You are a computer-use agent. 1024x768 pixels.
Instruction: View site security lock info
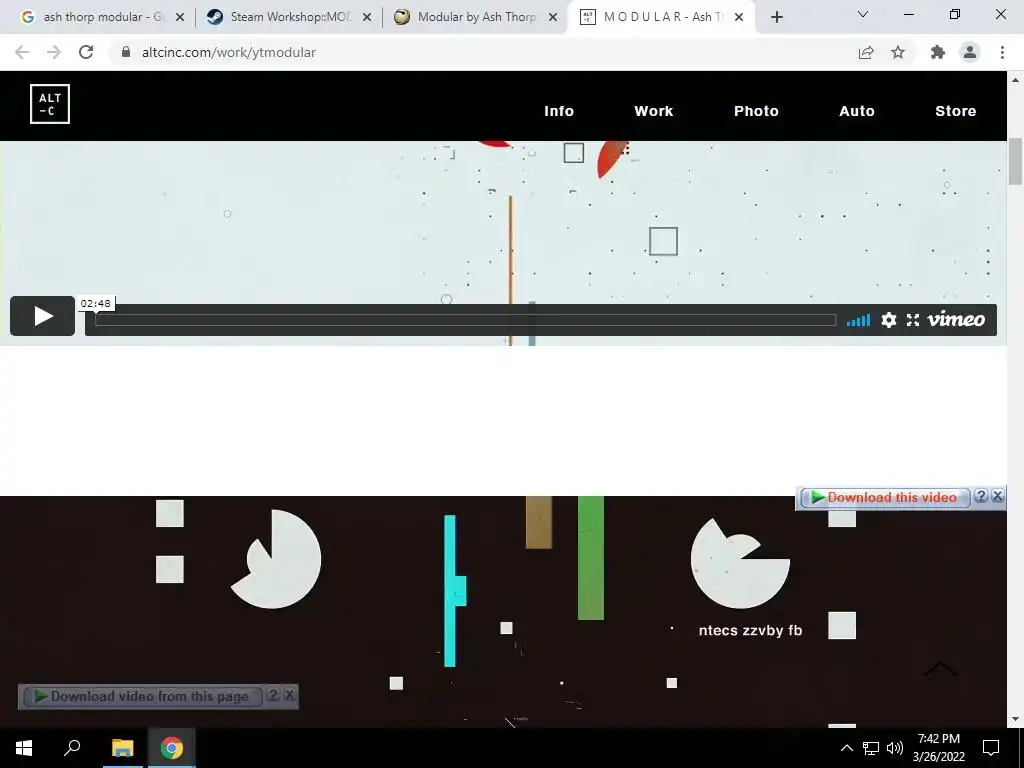[x=126, y=52]
